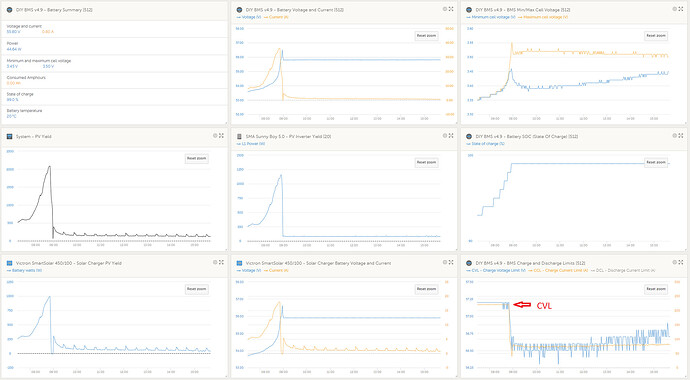This screenshot has height=380, width=690.
Task: Toggle Maximum cell voltage legend series
Action: tap(543, 17)
